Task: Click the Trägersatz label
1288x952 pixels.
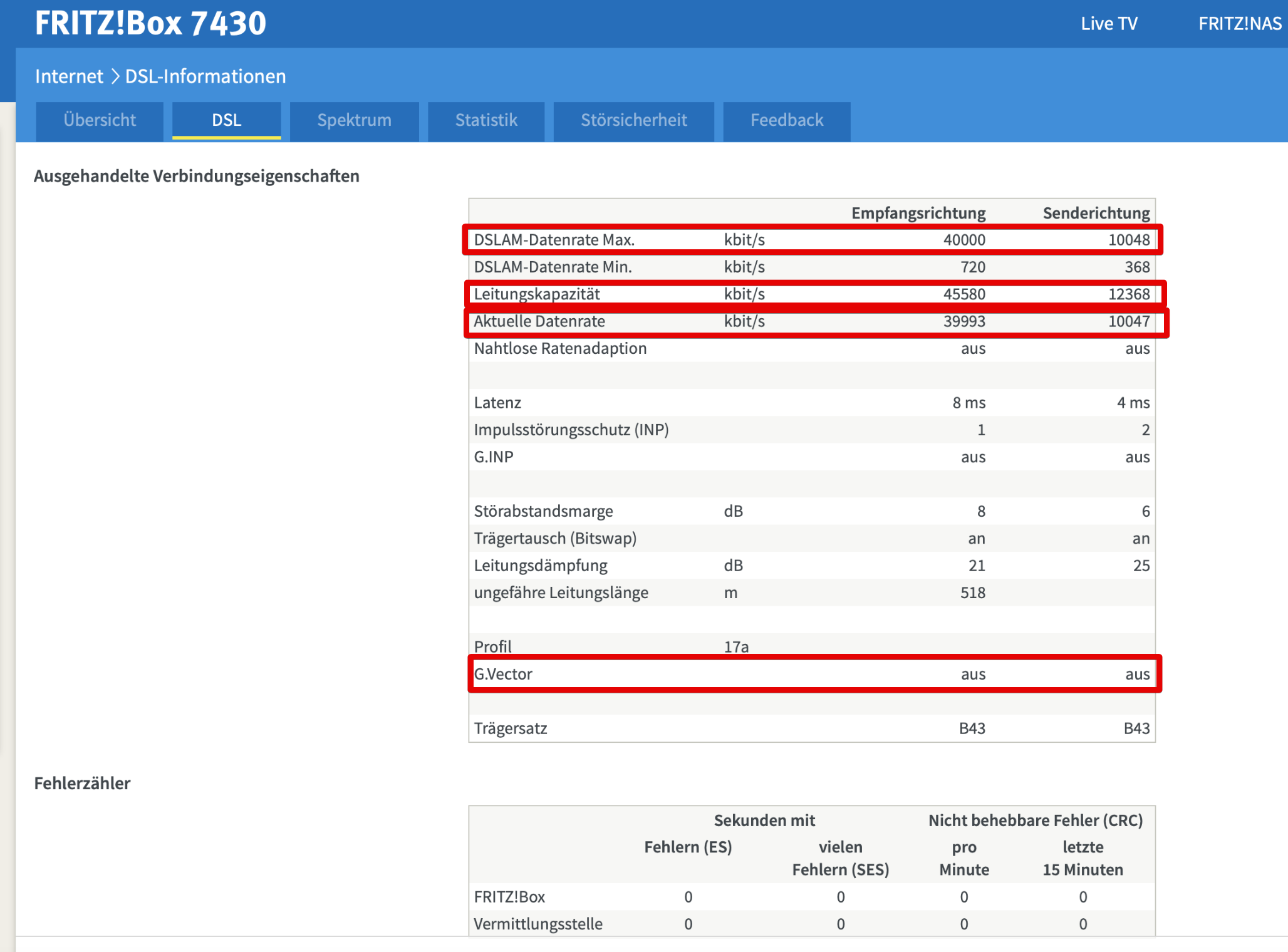Action: point(511,728)
